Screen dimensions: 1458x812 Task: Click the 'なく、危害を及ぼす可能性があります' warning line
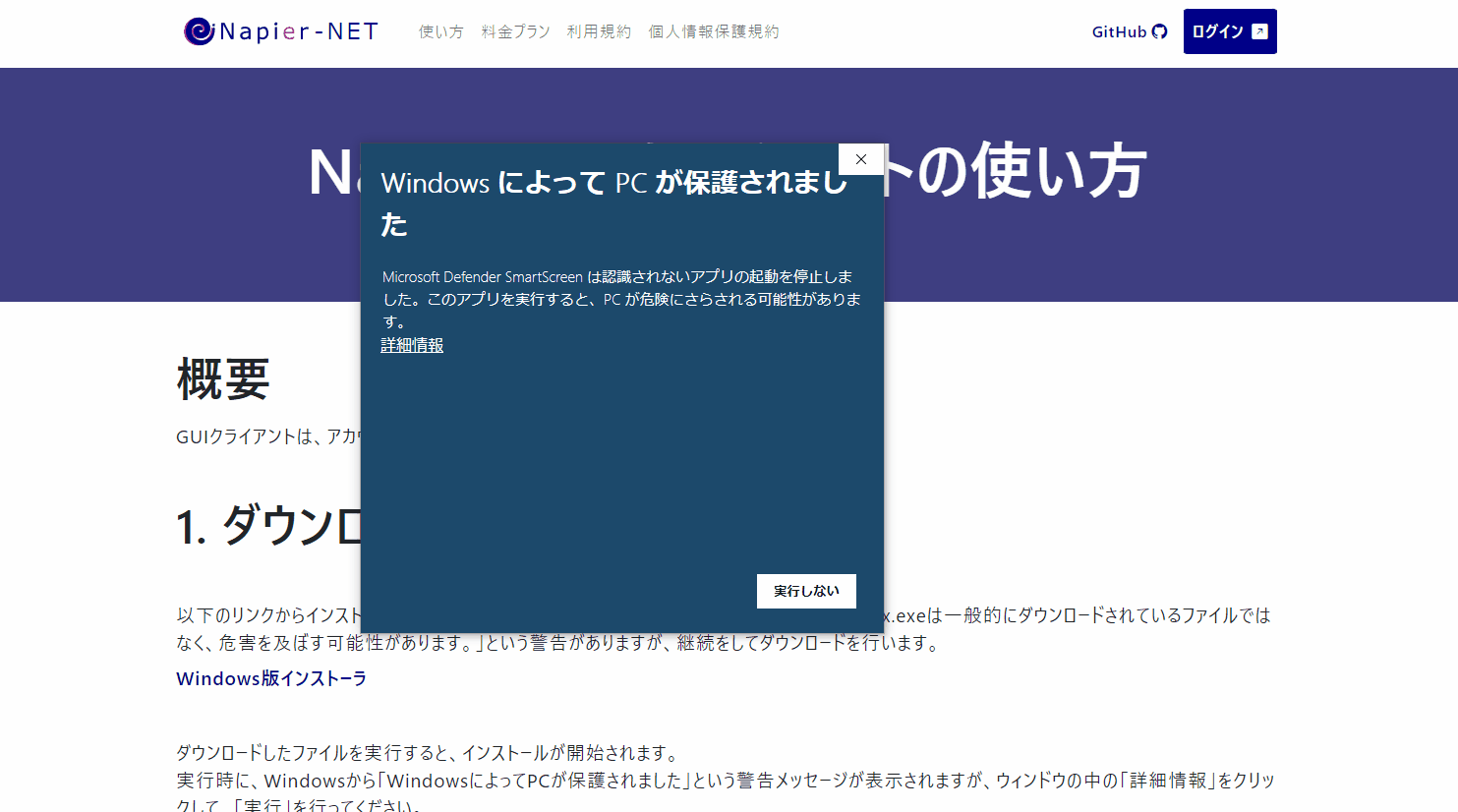tap(559, 643)
